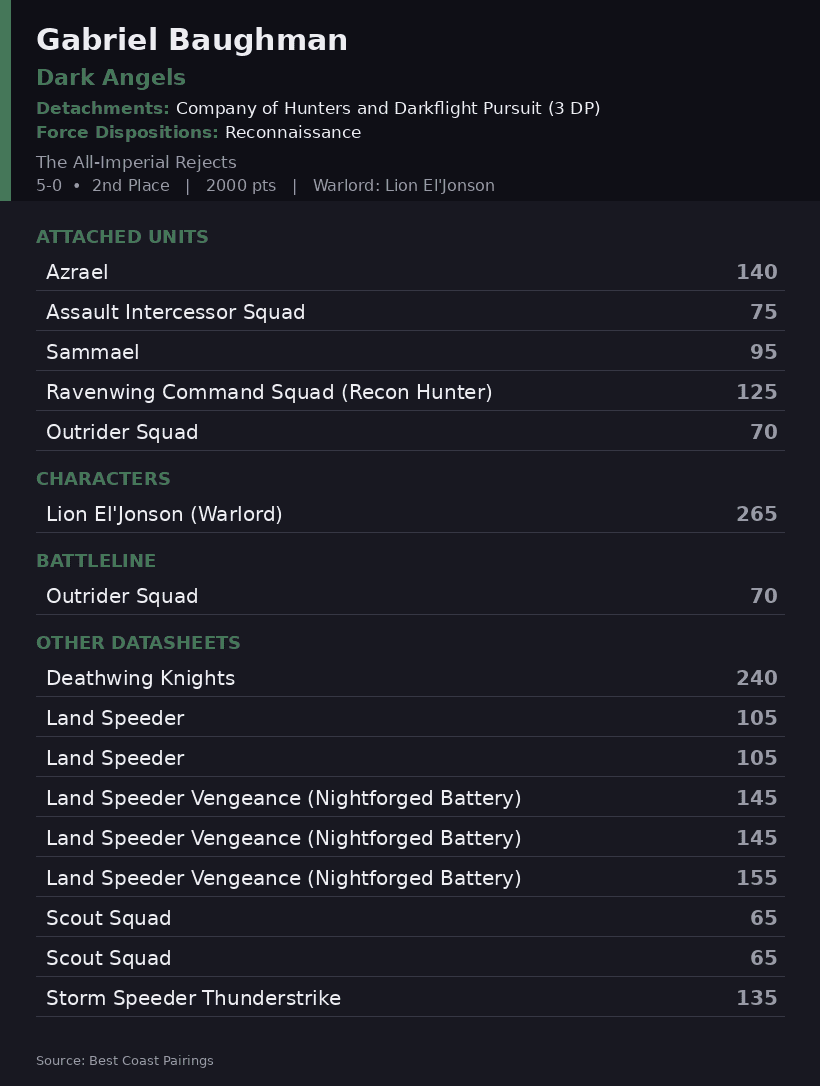The image size is (820, 1086).
Task: Click the Source: Best Coast Pairings text
Action: coord(125,1060)
